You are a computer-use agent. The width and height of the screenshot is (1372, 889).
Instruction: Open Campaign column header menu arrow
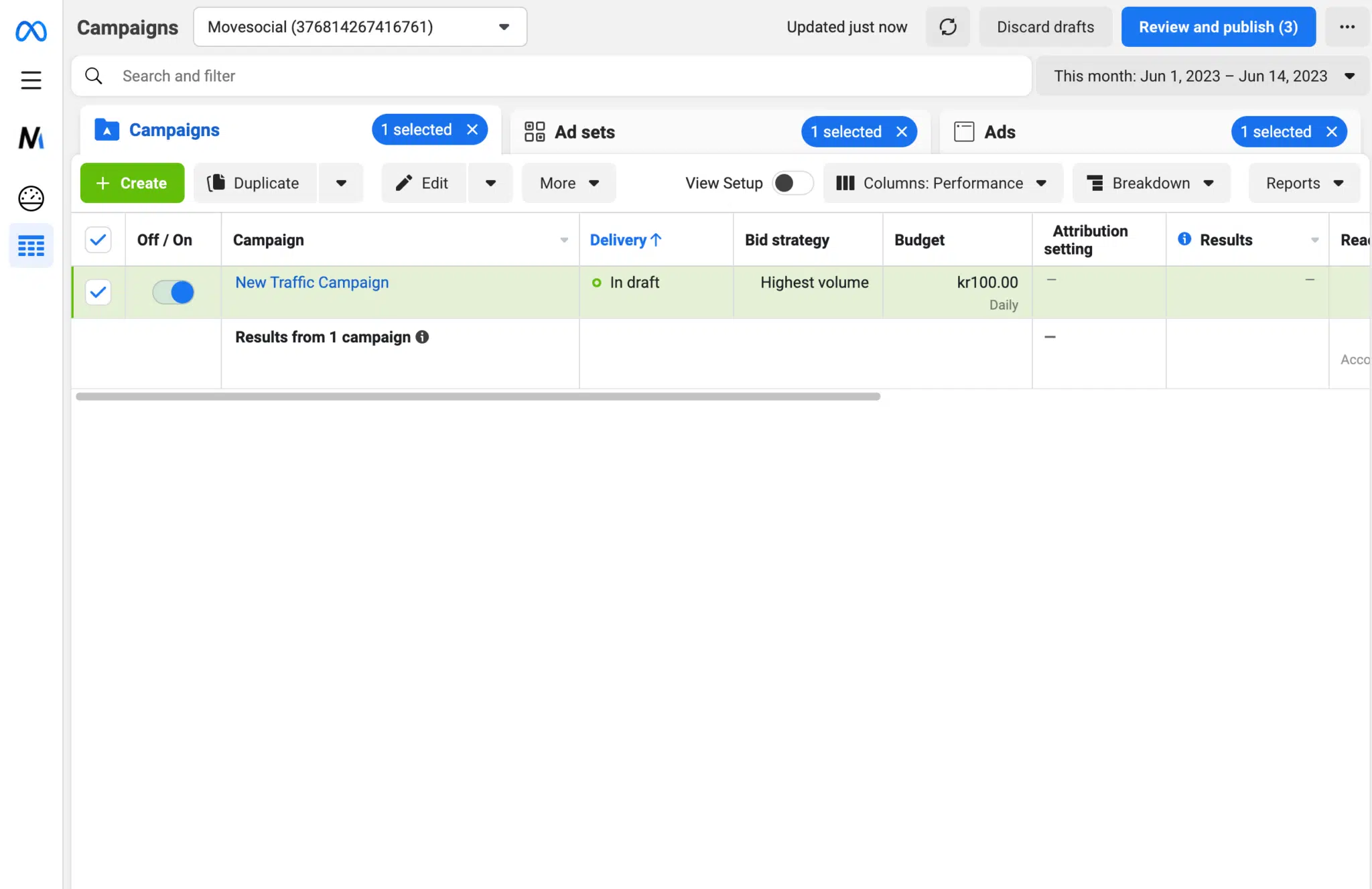[564, 240]
